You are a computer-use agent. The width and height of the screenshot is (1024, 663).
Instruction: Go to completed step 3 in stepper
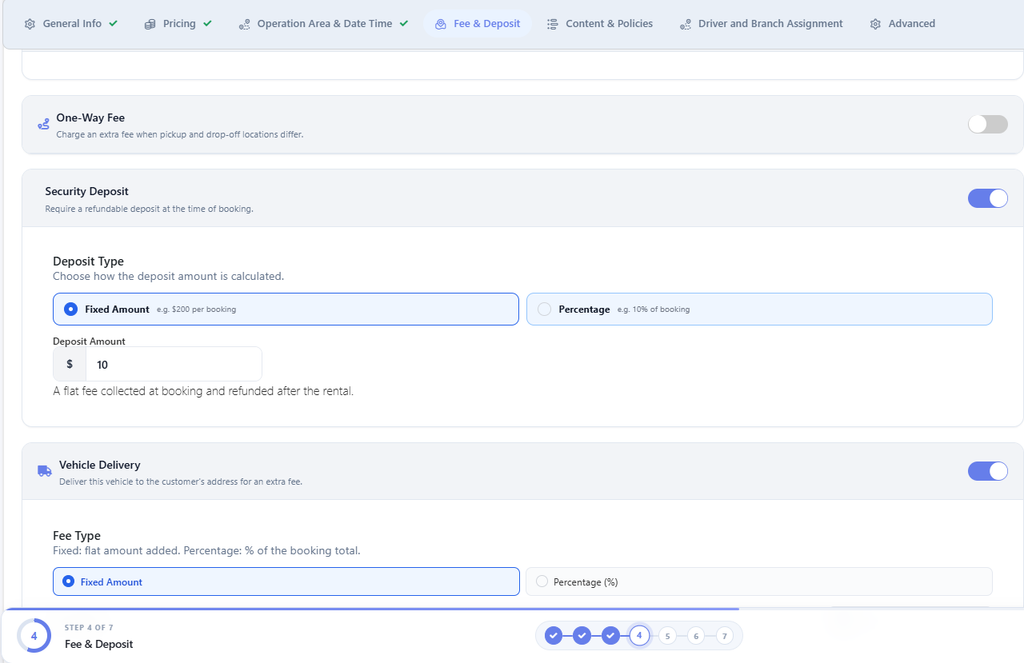coord(611,636)
